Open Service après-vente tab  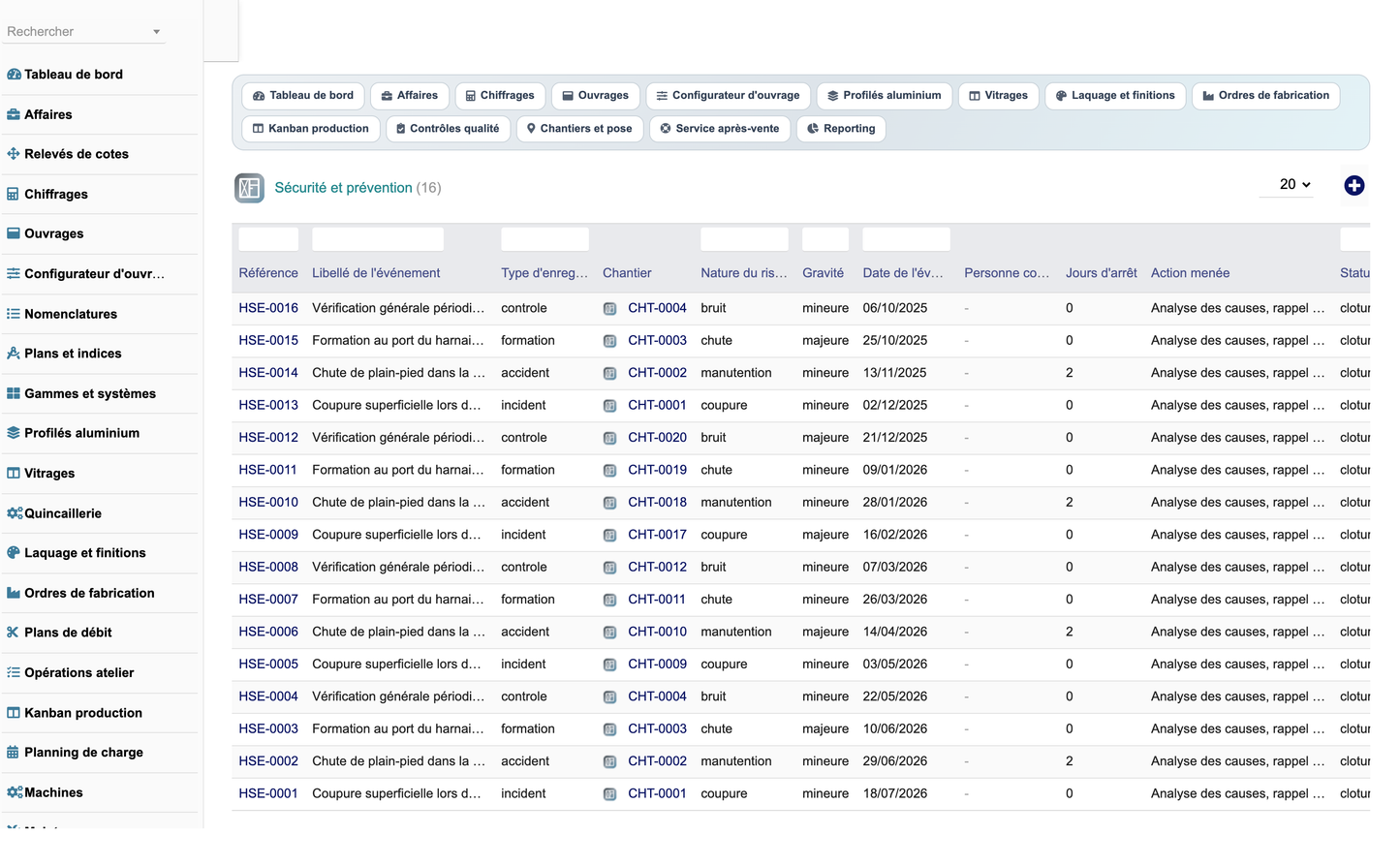click(x=720, y=129)
